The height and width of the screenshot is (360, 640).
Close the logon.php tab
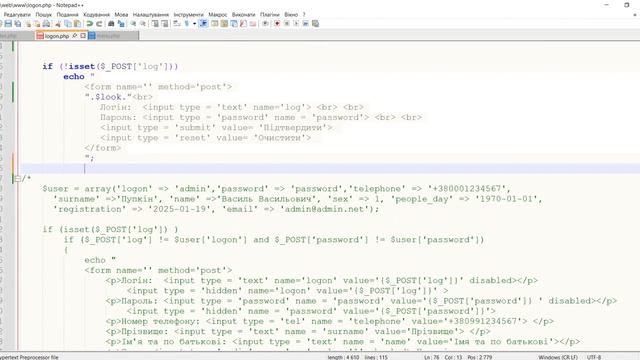point(83,36)
